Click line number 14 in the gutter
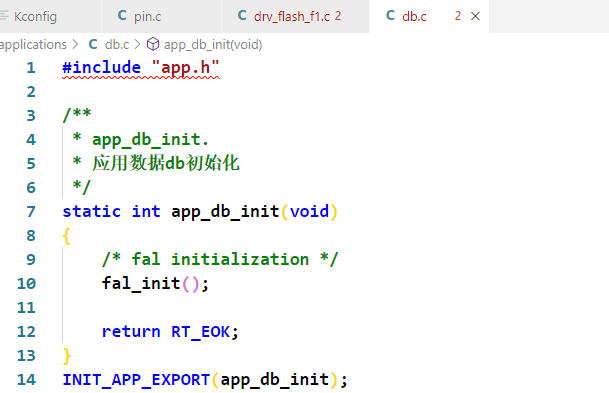The height and width of the screenshot is (393, 609). (26, 380)
